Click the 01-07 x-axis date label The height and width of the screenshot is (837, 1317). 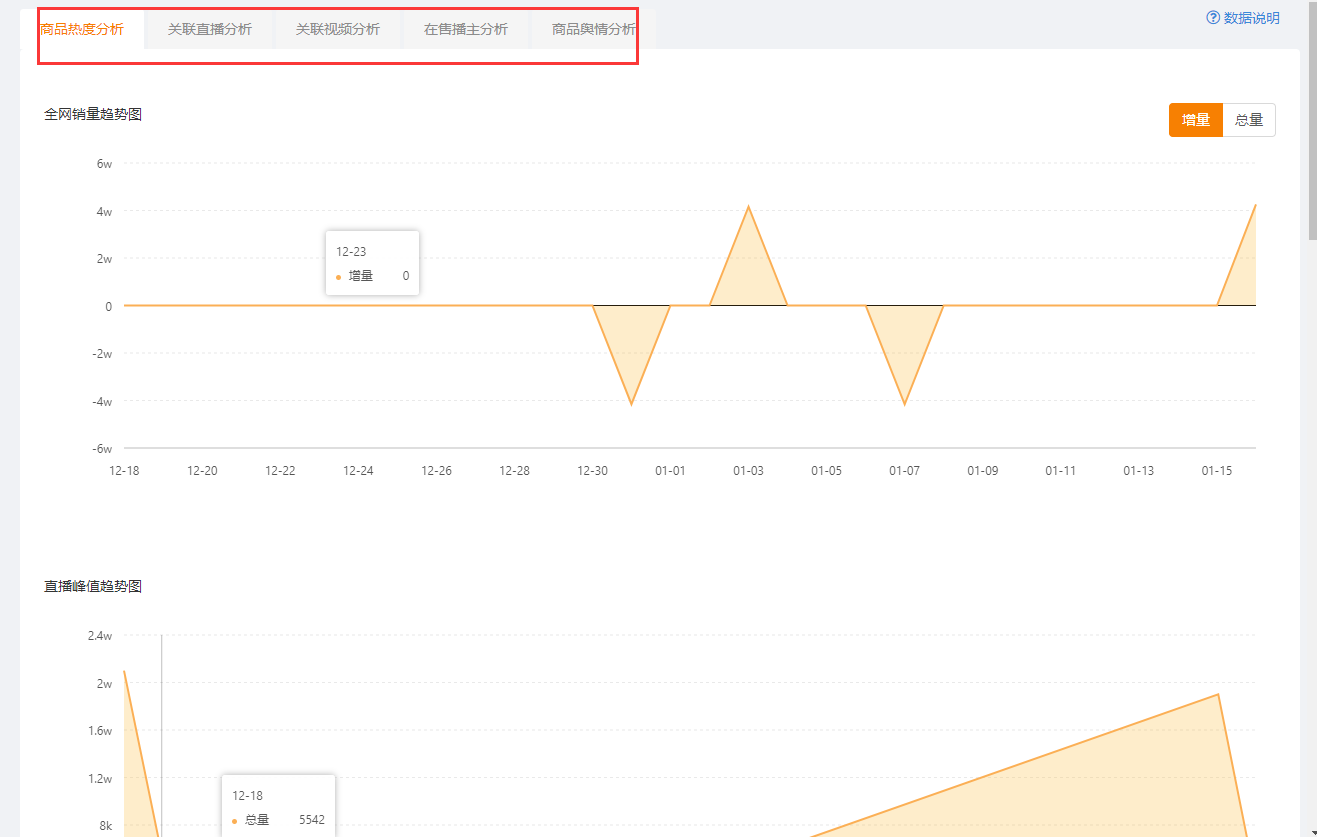point(904,470)
